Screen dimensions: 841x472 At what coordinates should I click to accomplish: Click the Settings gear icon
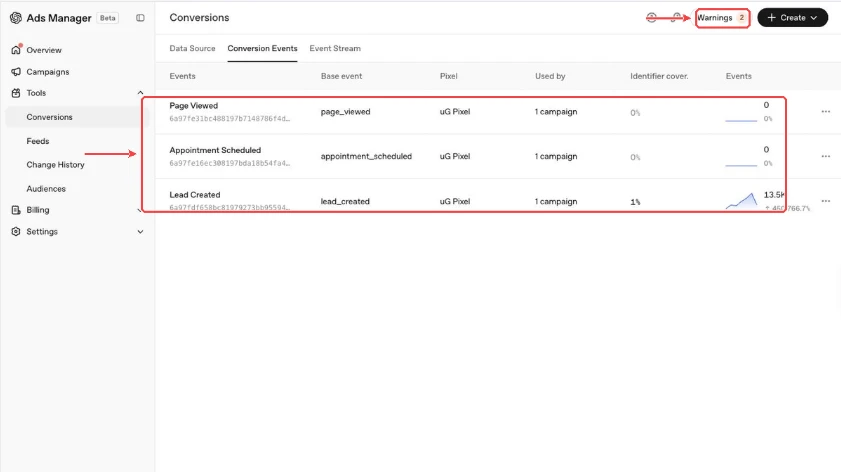16,231
